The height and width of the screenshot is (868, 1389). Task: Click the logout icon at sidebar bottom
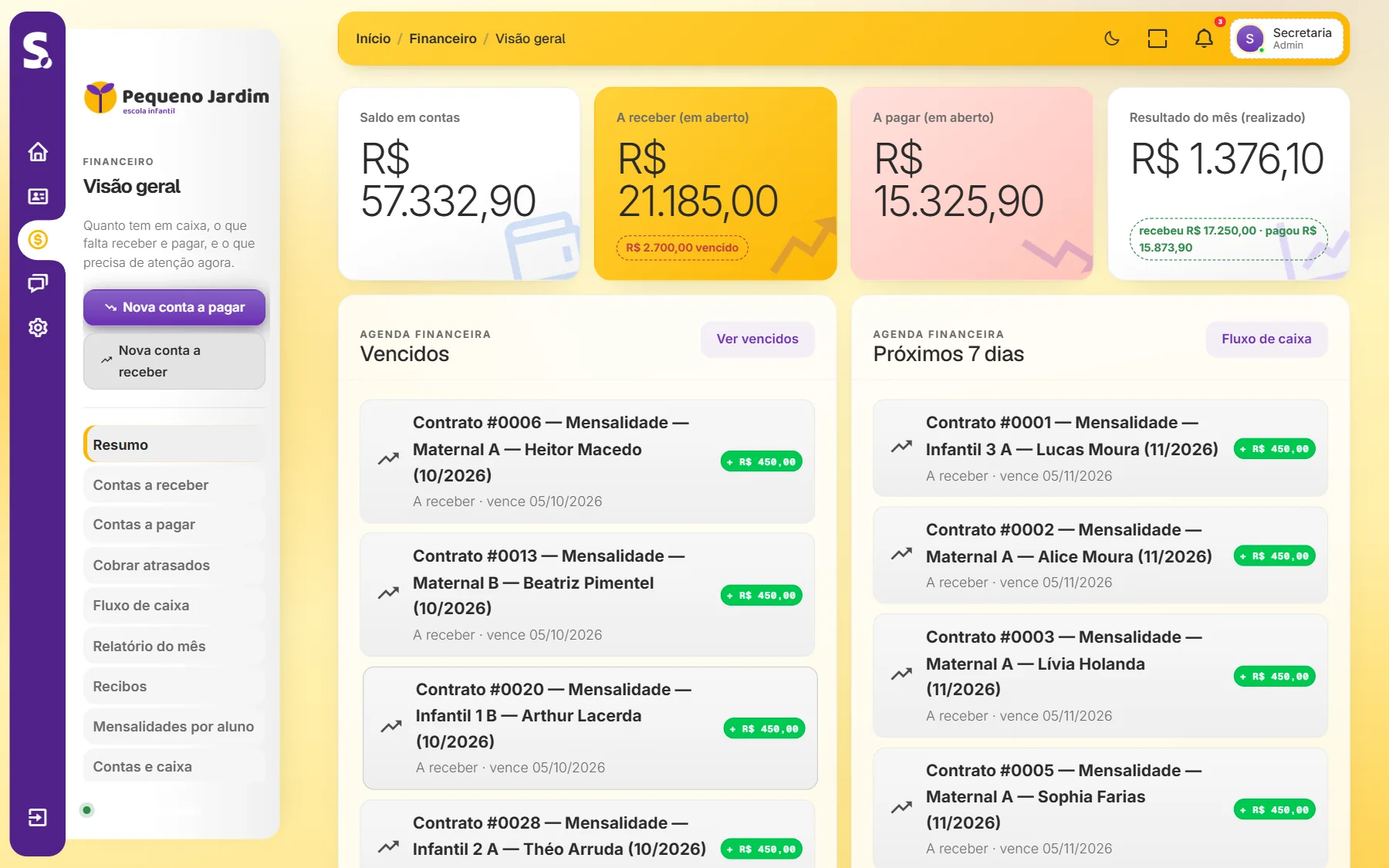[x=38, y=817]
